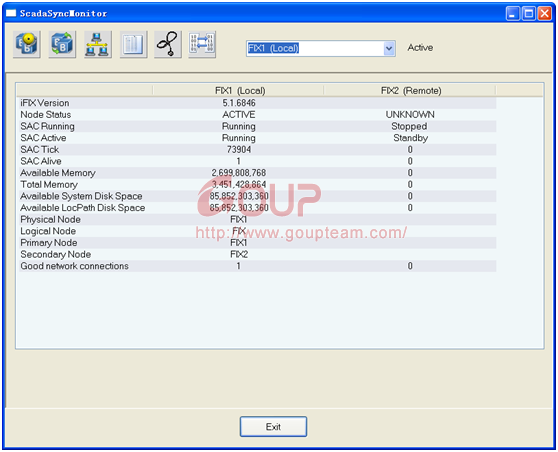
Task: Select the Physical Node row label
Action: point(50,219)
